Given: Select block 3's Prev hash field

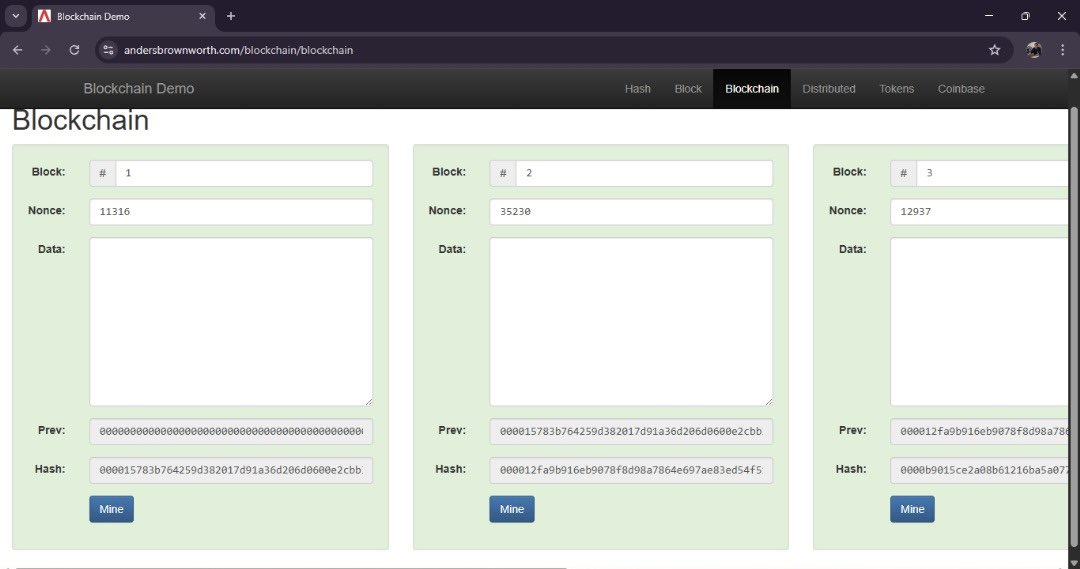Looking at the screenshot, I should click(979, 432).
